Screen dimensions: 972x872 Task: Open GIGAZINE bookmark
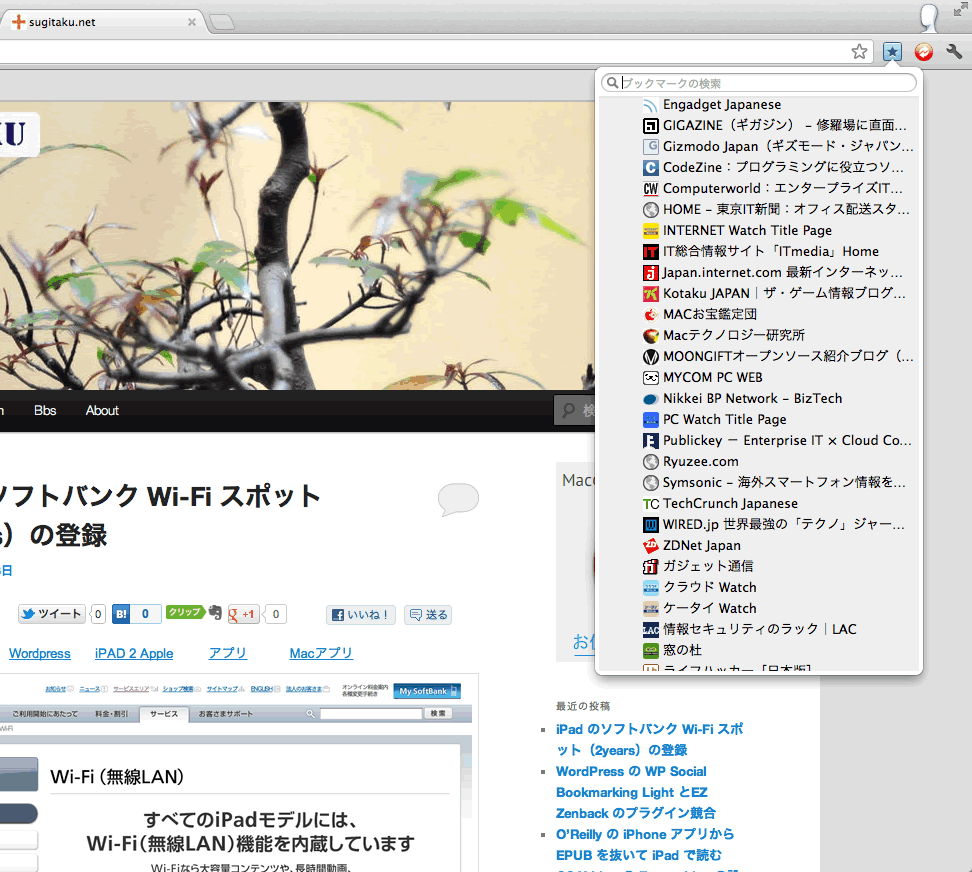759,125
